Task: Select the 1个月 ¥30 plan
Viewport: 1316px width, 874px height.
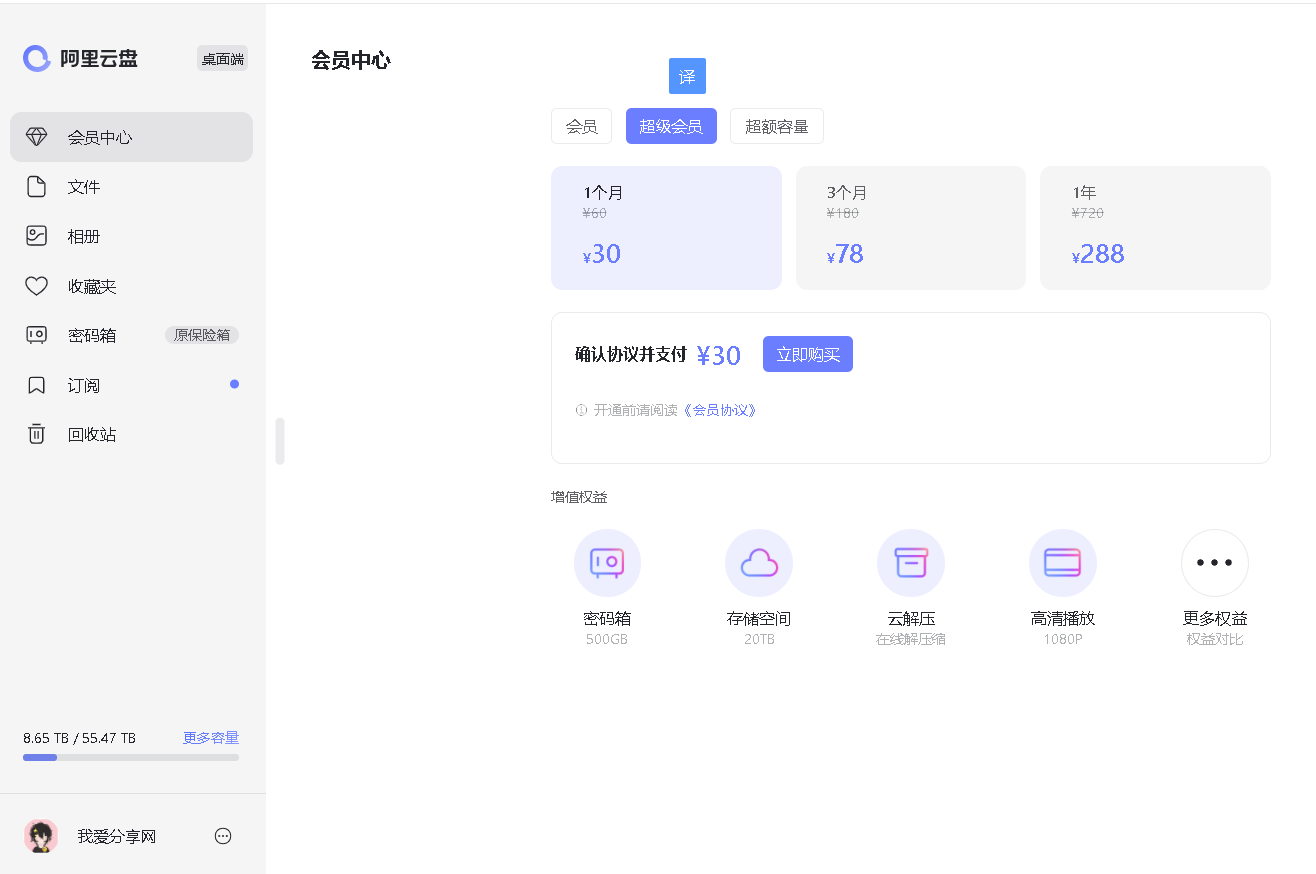Action: [666, 228]
